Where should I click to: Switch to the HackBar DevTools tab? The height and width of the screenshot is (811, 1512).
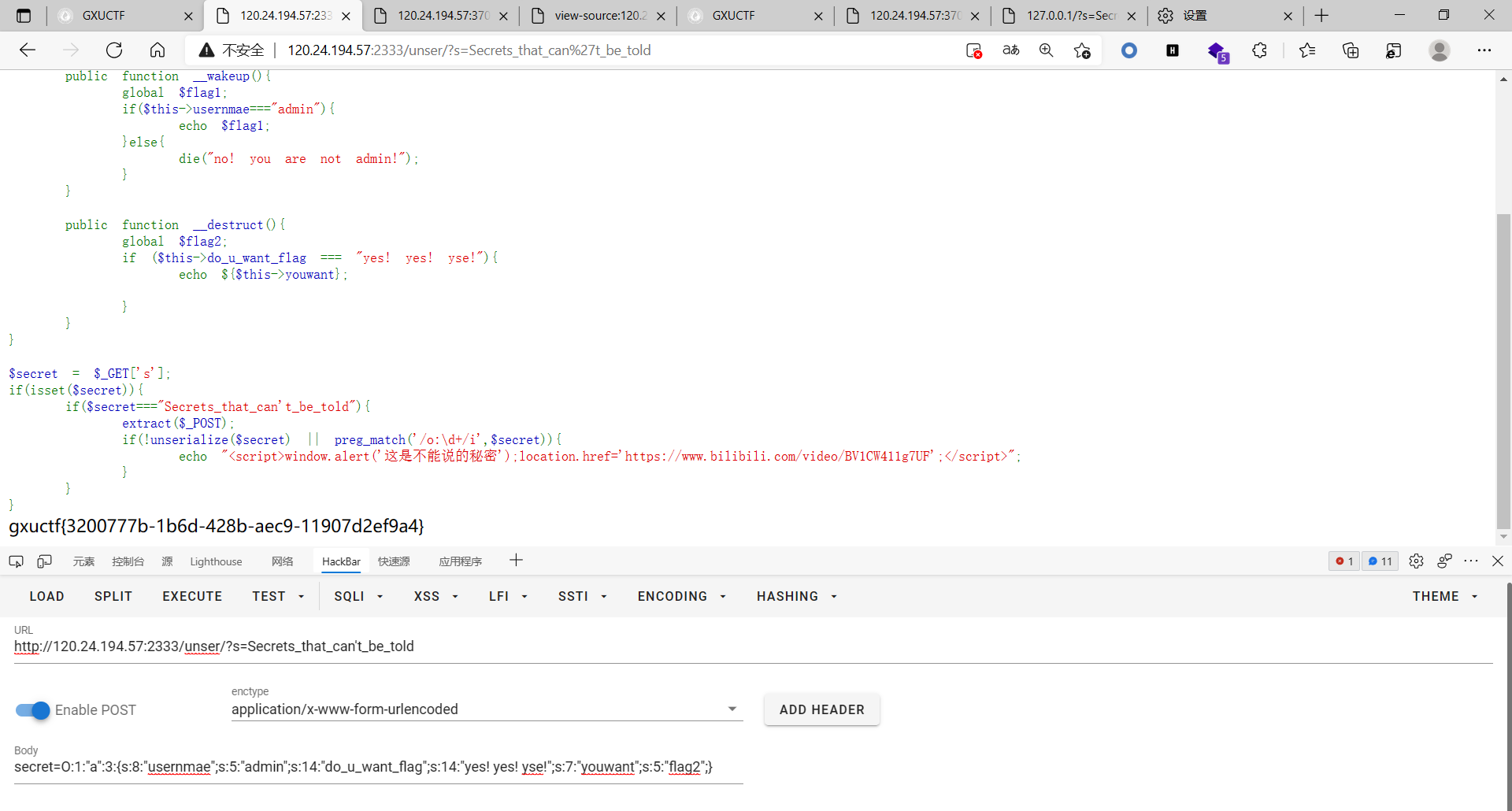(341, 561)
